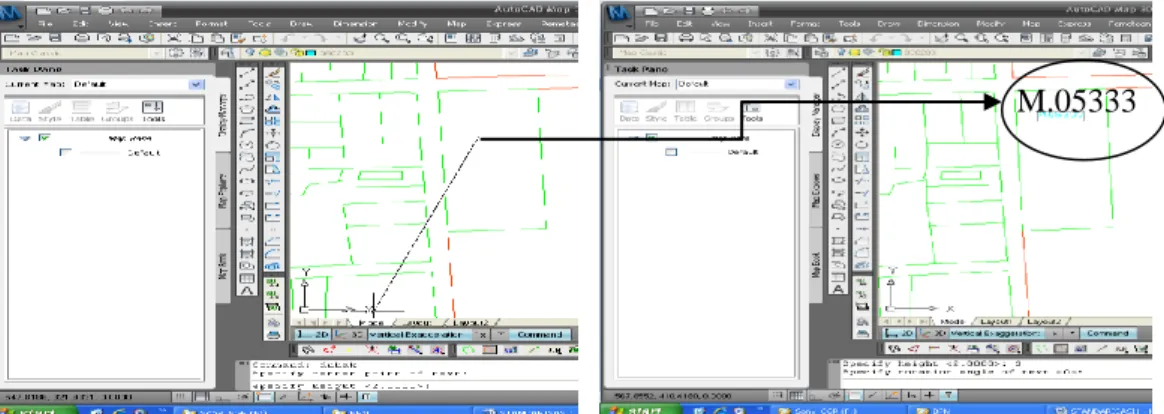Select Rectangle tool in right window draw toolbar
Viewport: 1164px width, 414px height.
(839, 120)
